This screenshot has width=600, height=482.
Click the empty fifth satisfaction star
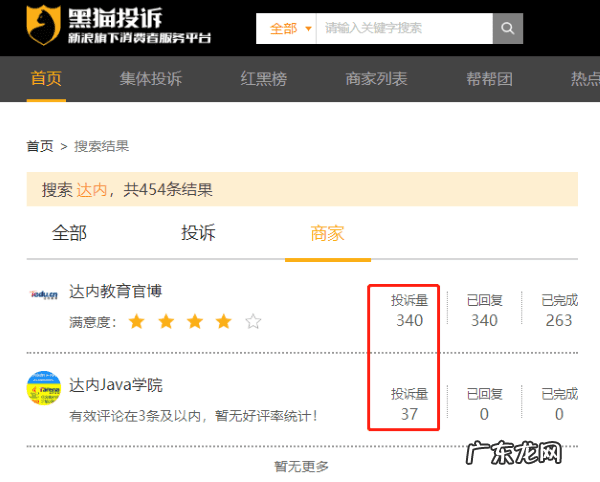[x=253, y=321]
